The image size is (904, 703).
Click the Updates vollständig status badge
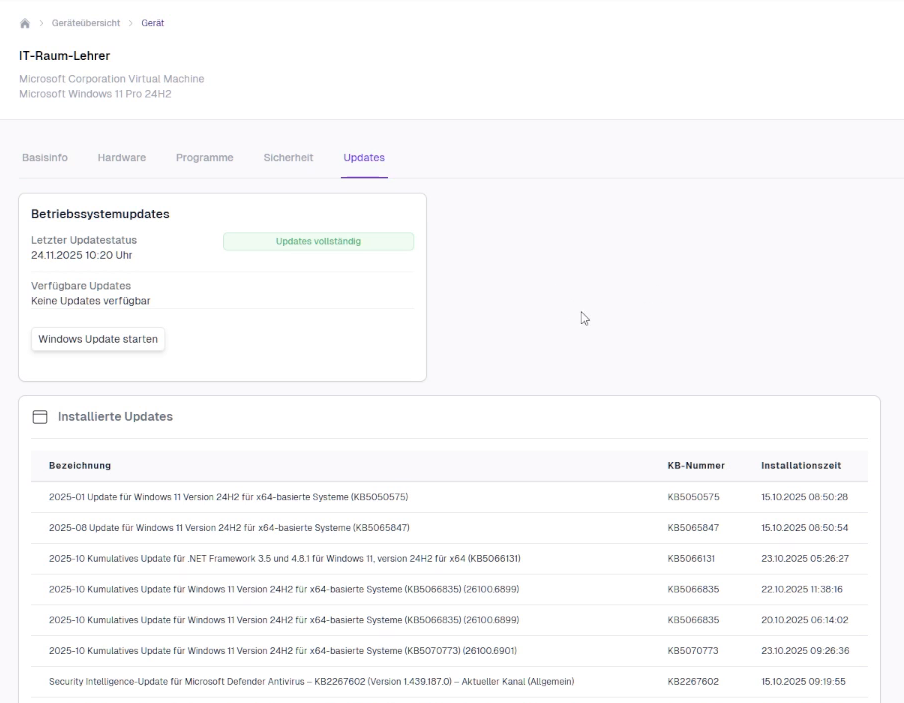point(318,241)
